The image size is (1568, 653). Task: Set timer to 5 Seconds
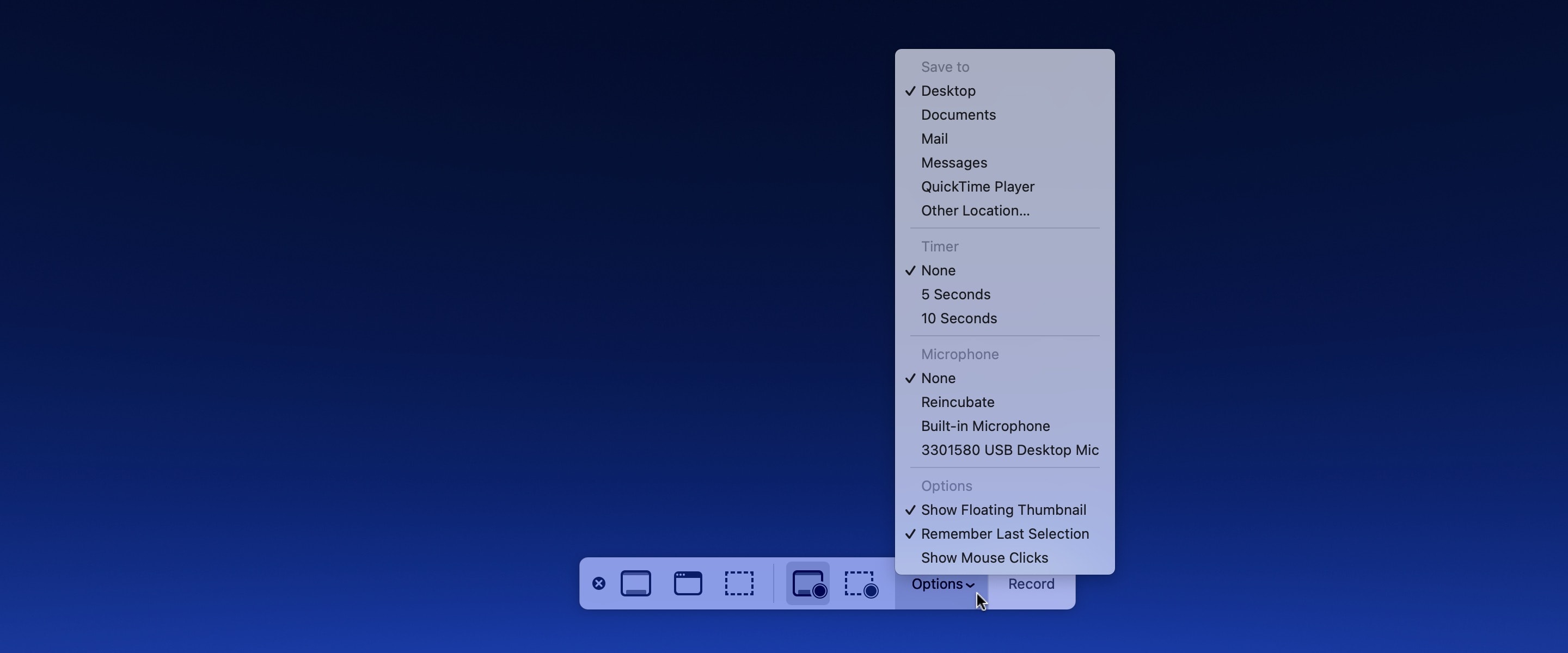955,294
